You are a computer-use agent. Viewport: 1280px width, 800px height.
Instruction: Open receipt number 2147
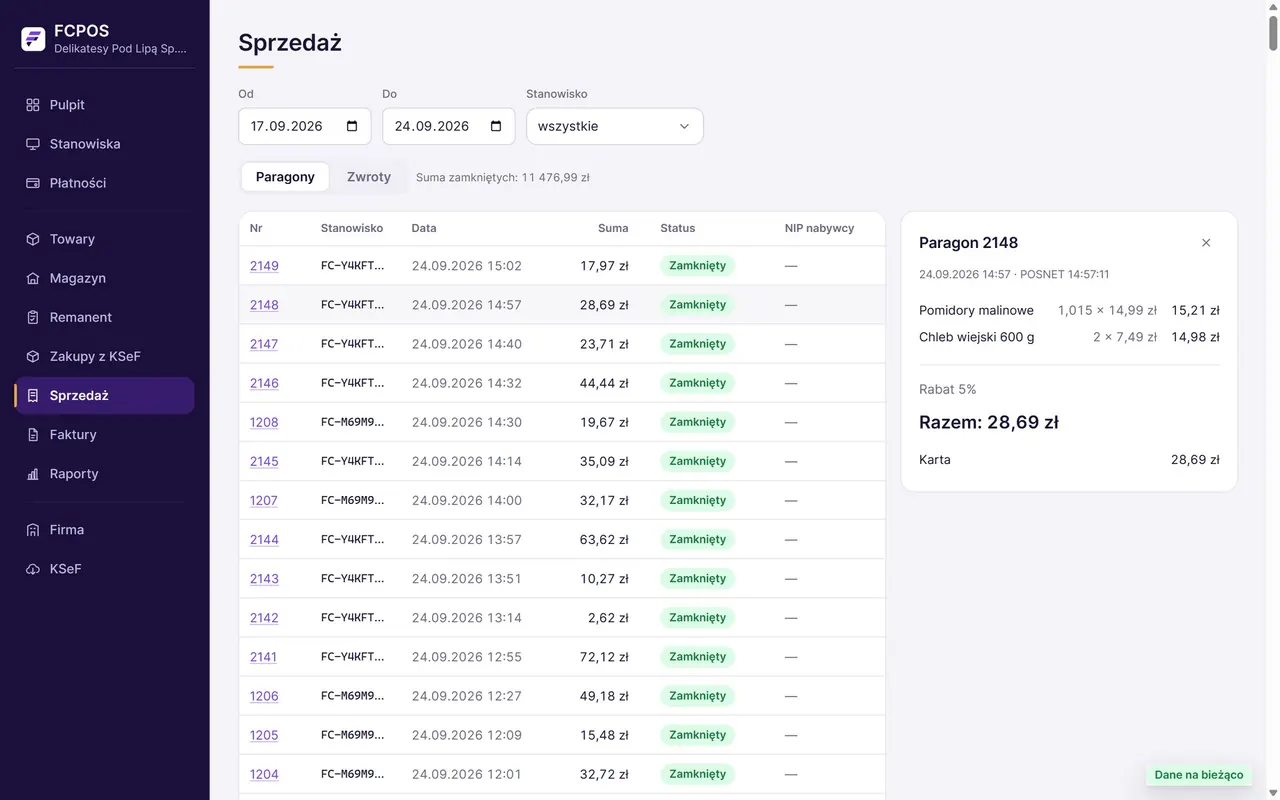[x=264, y=344]
